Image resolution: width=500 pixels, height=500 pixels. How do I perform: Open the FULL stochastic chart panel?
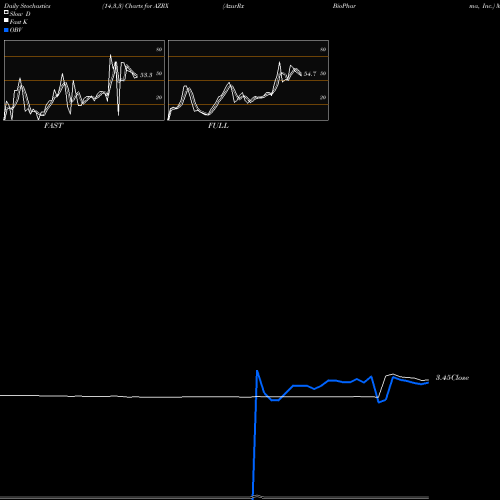point(248,80)
